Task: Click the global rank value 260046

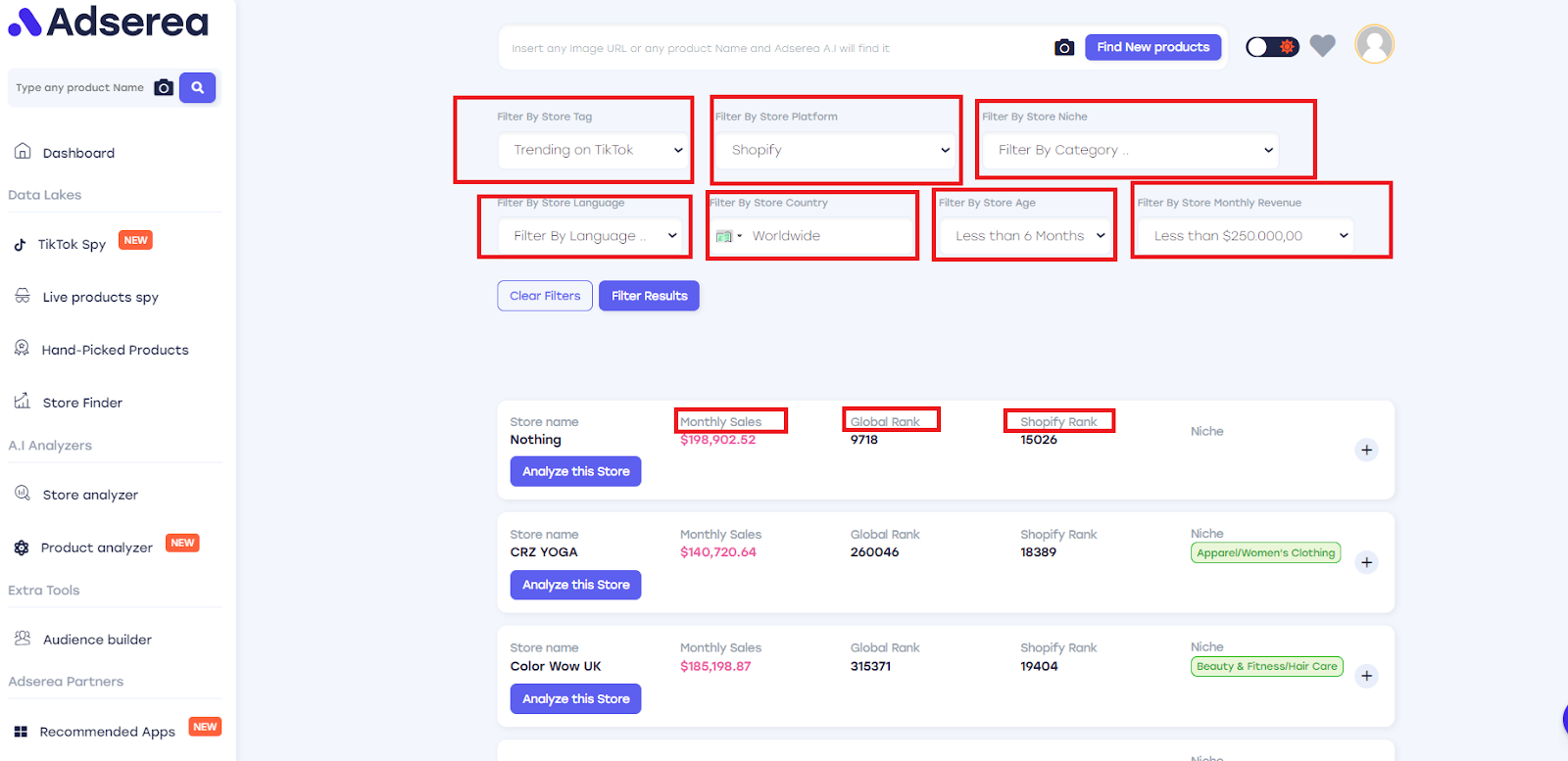Action: click(875, 552)
